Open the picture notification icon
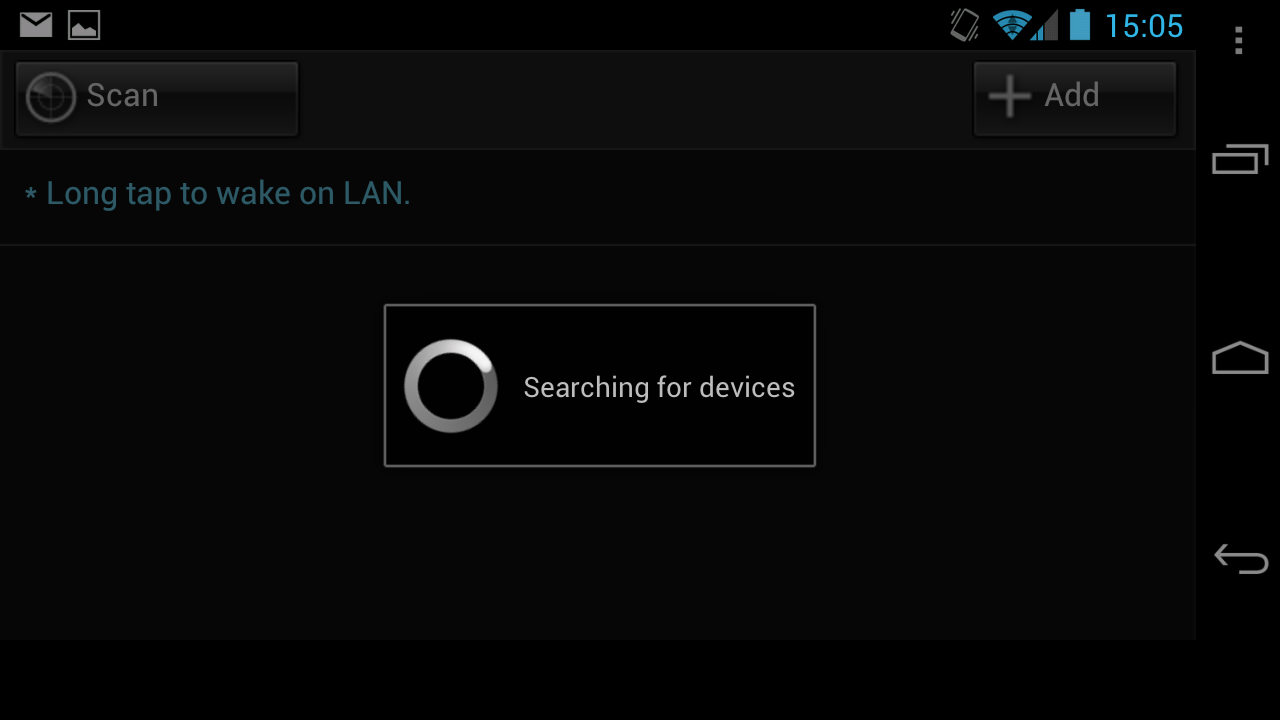The height and width of the screenshot is (720, 1280). pyautogui.click(x=84, y=25)
